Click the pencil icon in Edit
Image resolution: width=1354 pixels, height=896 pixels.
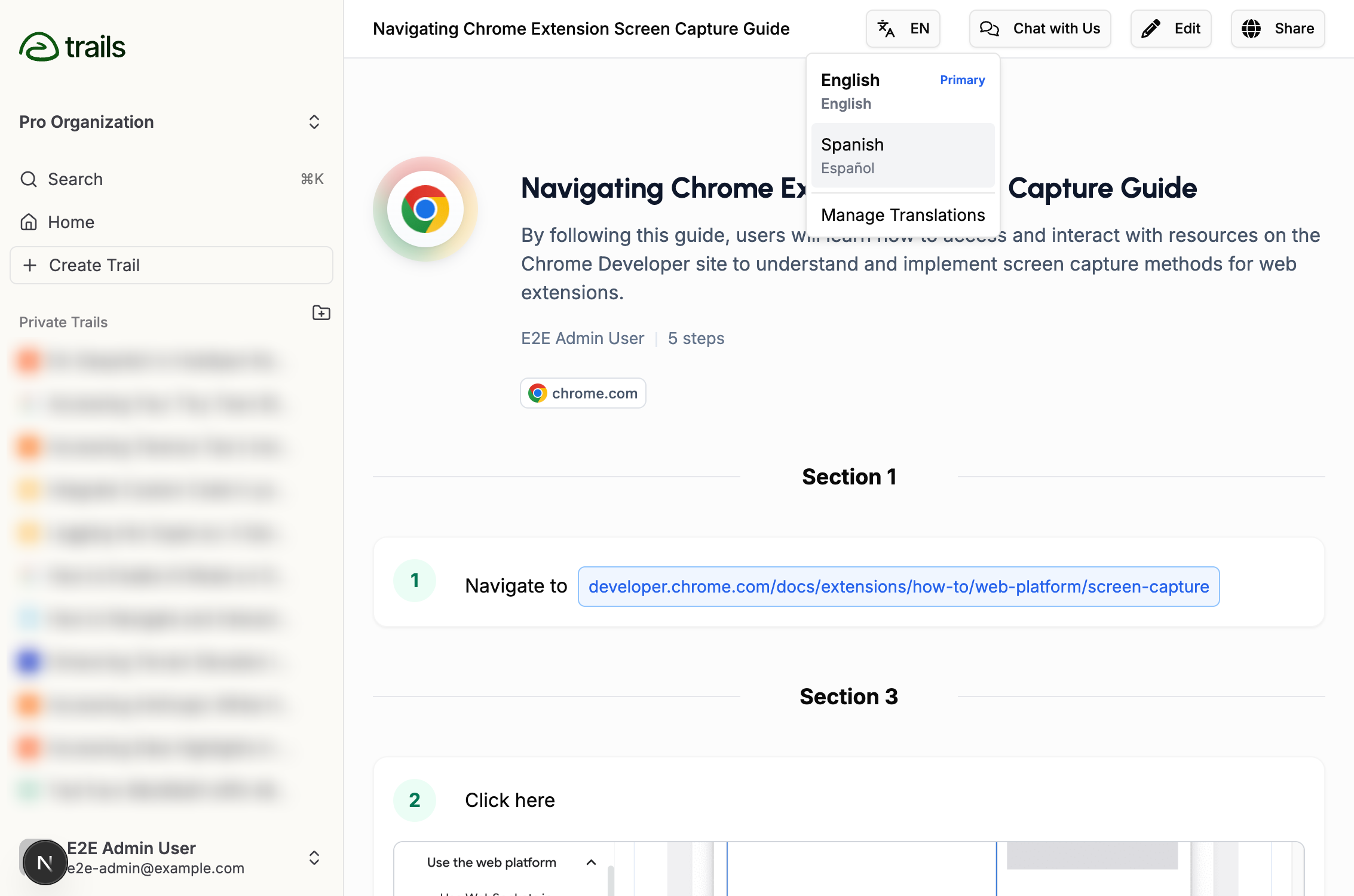coord(1151,29)
